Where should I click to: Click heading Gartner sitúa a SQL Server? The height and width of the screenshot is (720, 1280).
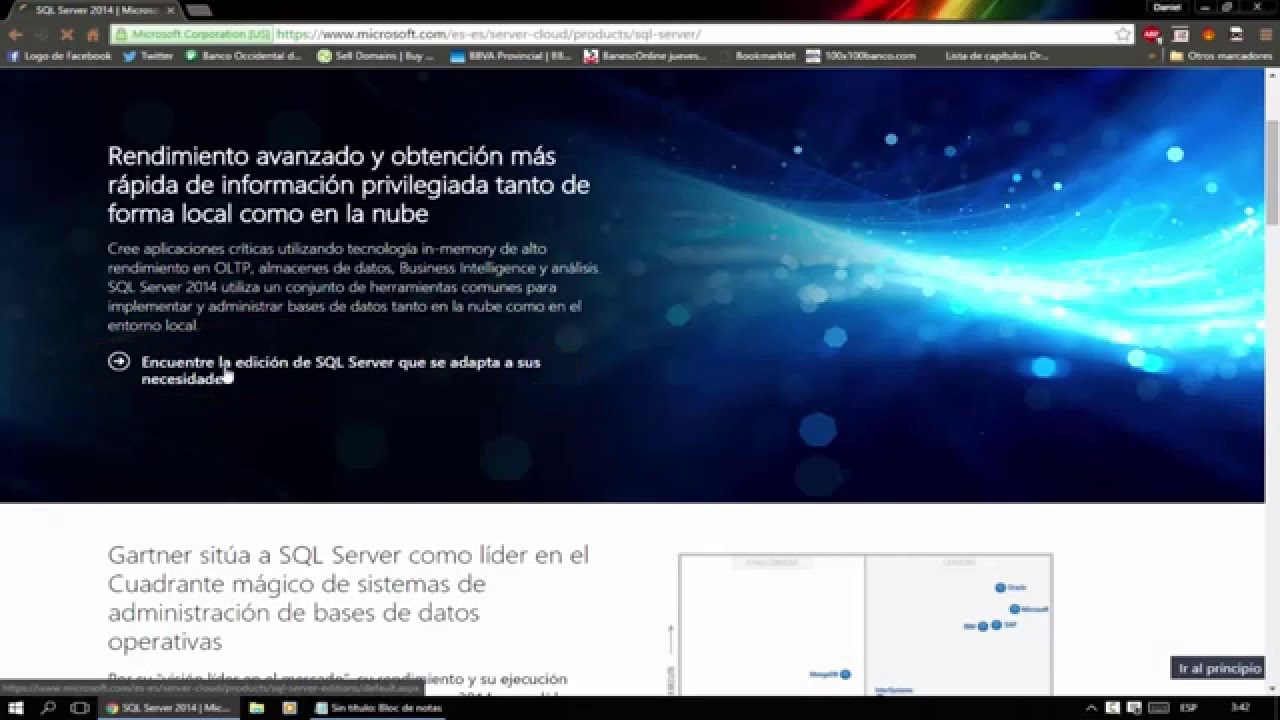tap(349, 598)
